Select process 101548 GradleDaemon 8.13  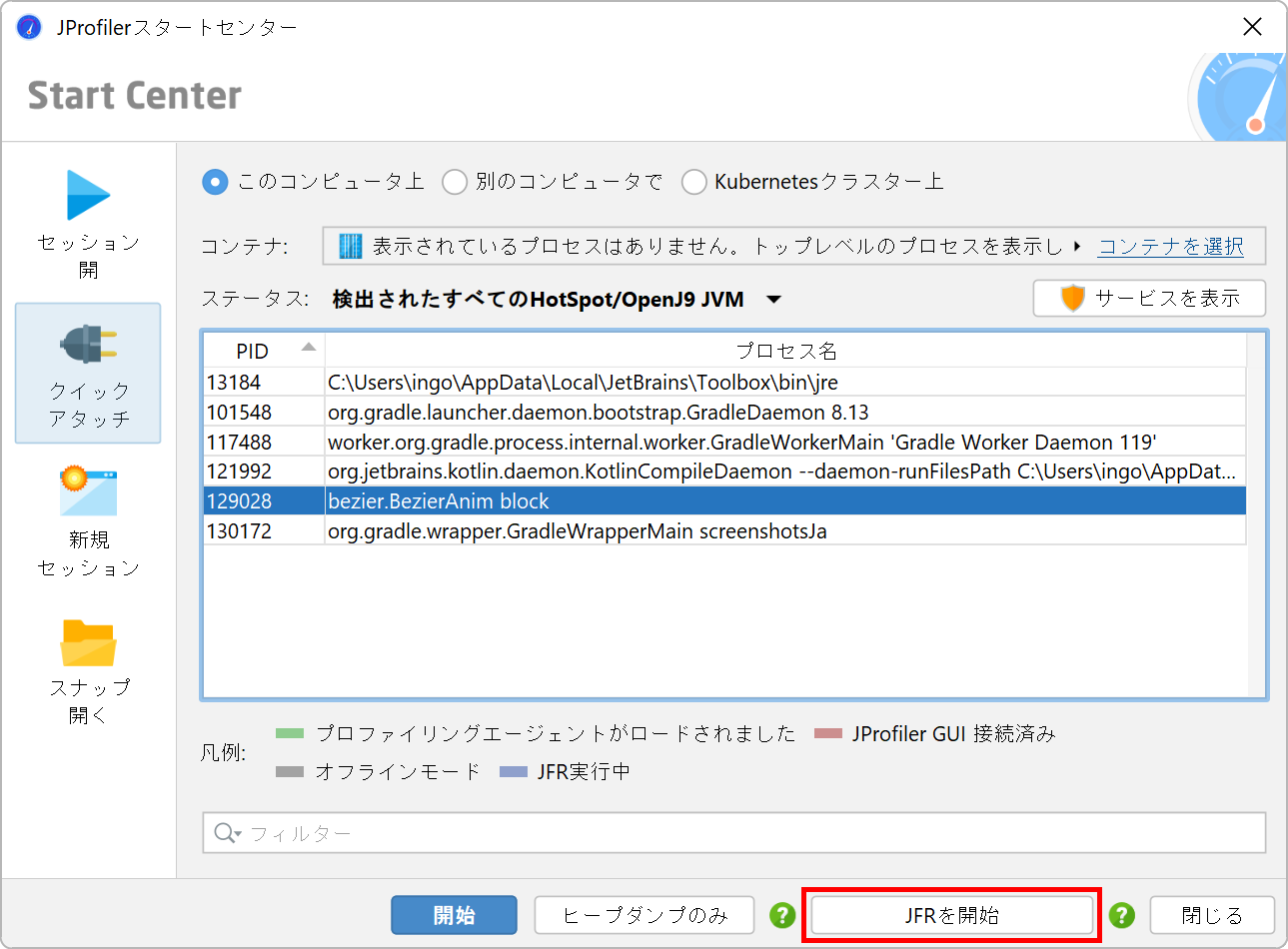pos(724,412)
